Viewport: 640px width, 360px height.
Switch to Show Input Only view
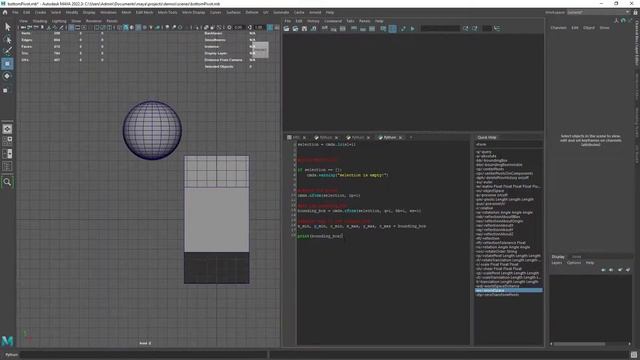363,29
